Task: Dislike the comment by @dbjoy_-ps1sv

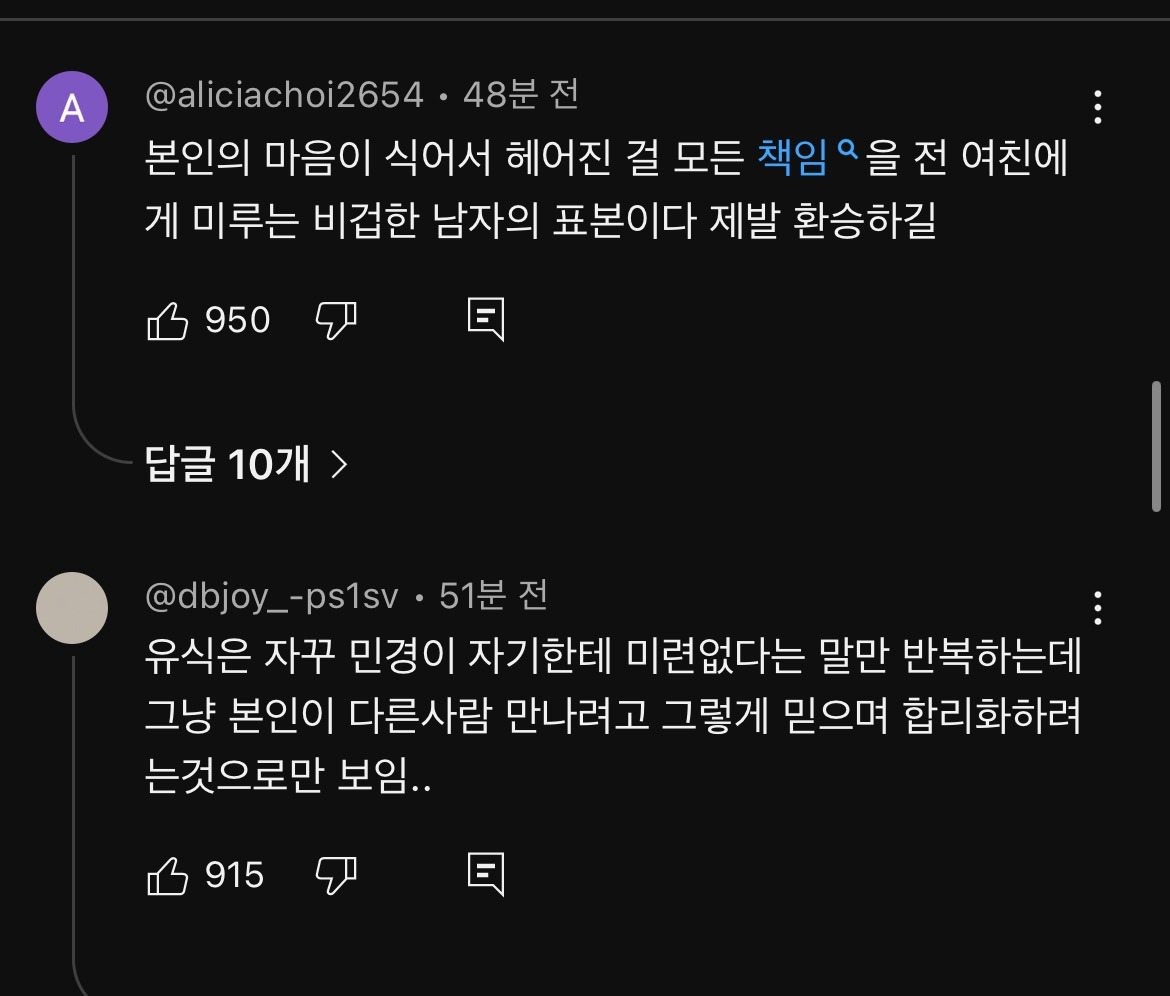Action: coord(336,876)
